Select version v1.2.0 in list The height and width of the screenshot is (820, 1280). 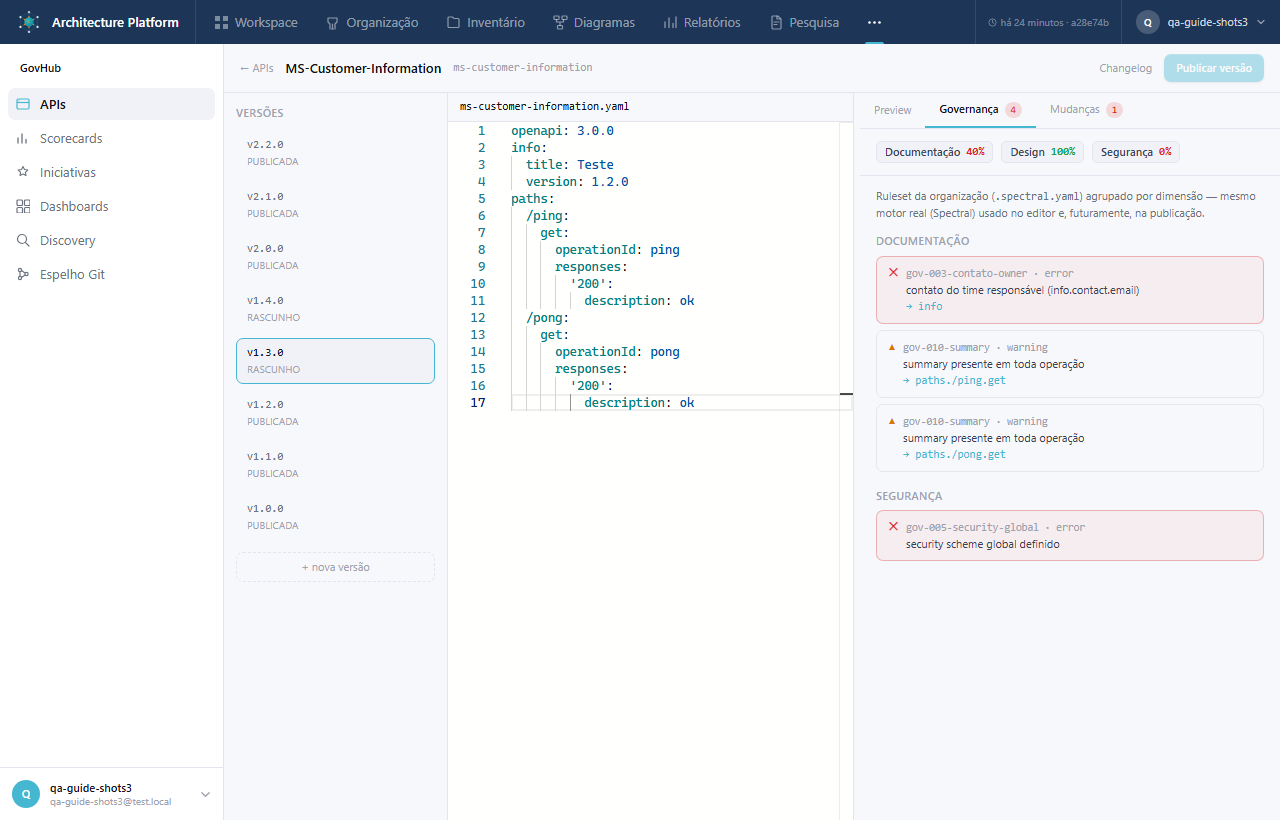pos(335,412)
